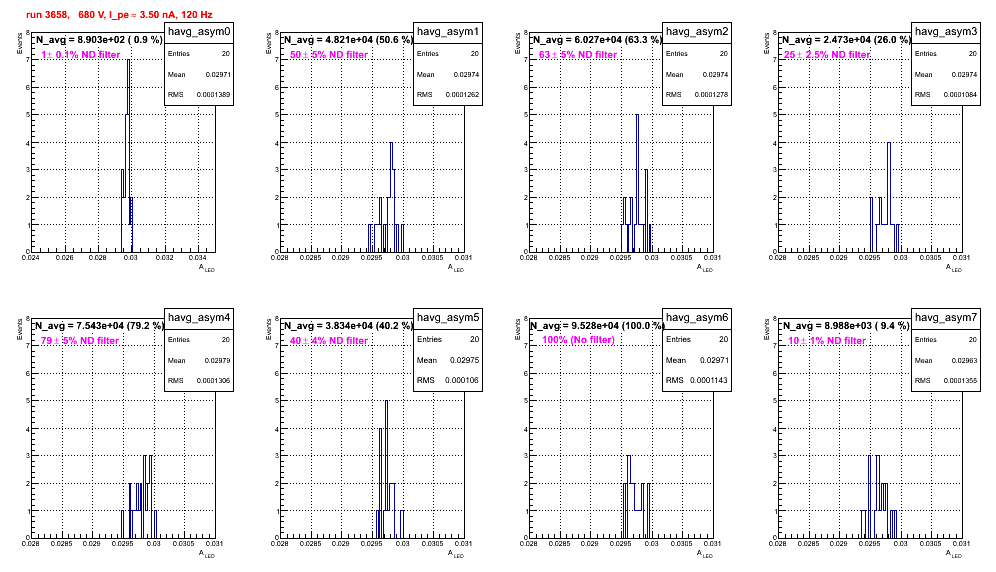
Task: Pick the 100% (No filter) label
Action: 578,340
